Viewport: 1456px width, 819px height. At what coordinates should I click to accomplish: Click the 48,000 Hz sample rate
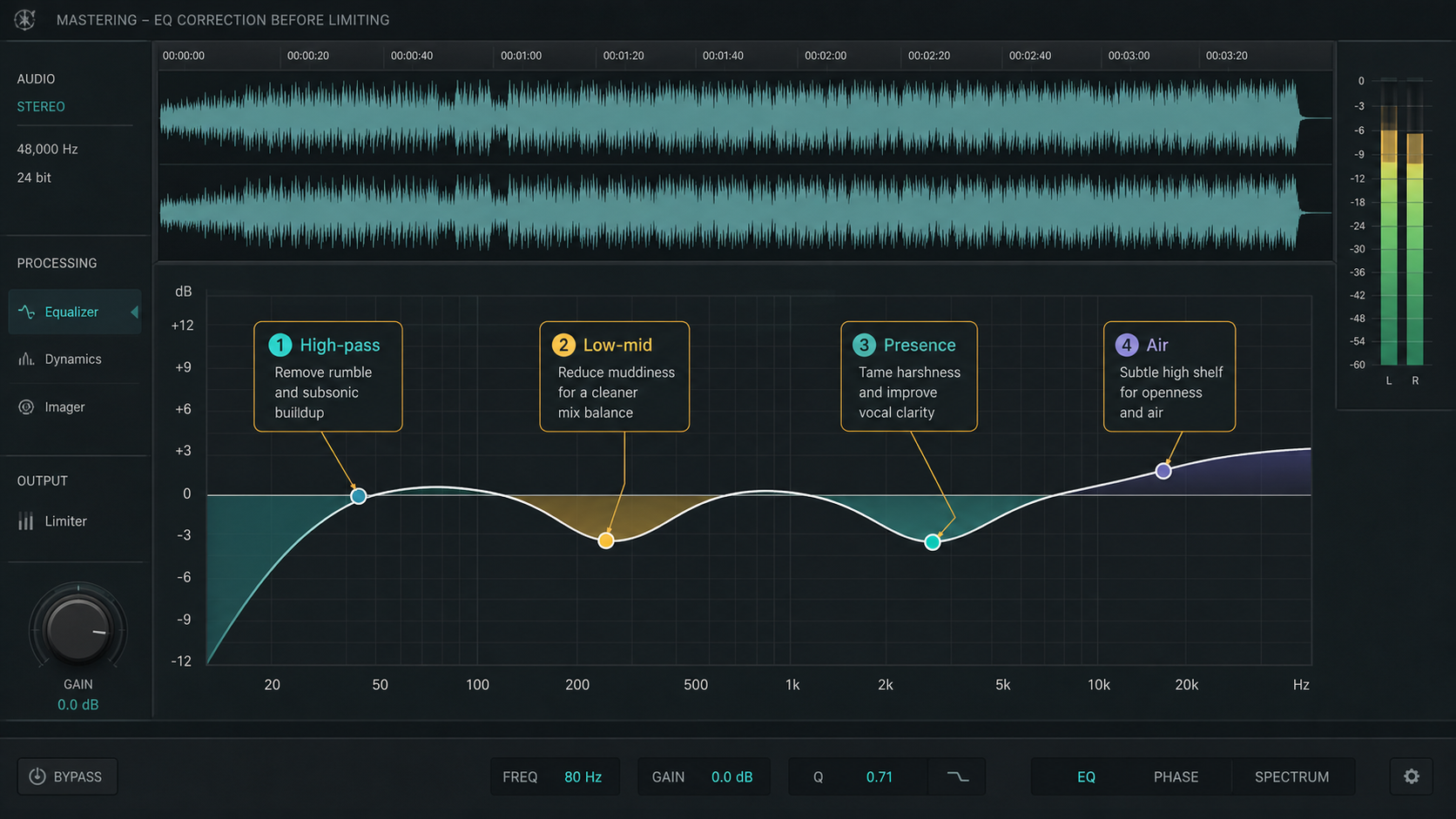click(x=47, y=149)
